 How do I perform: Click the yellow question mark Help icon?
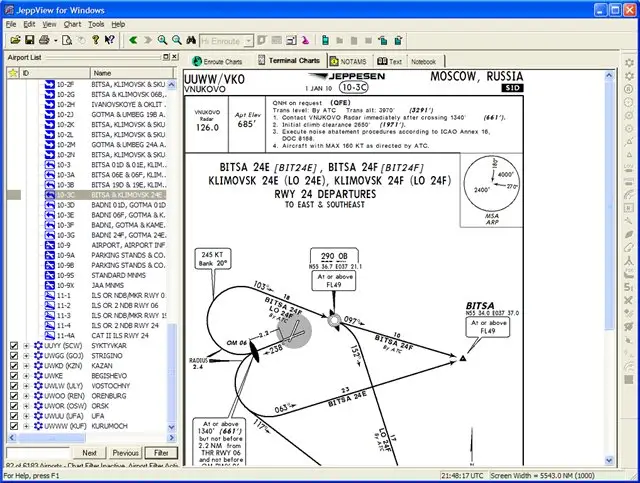96,40
